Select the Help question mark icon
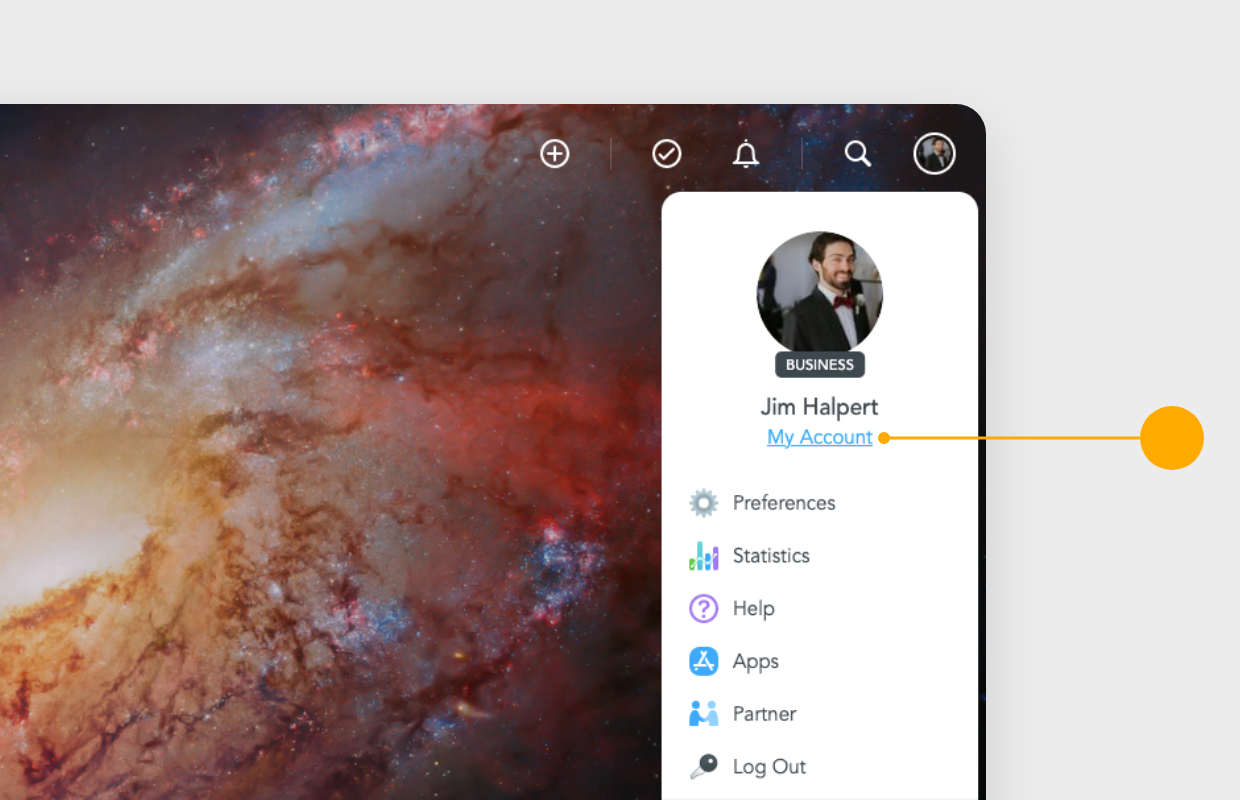 [704, 608]
